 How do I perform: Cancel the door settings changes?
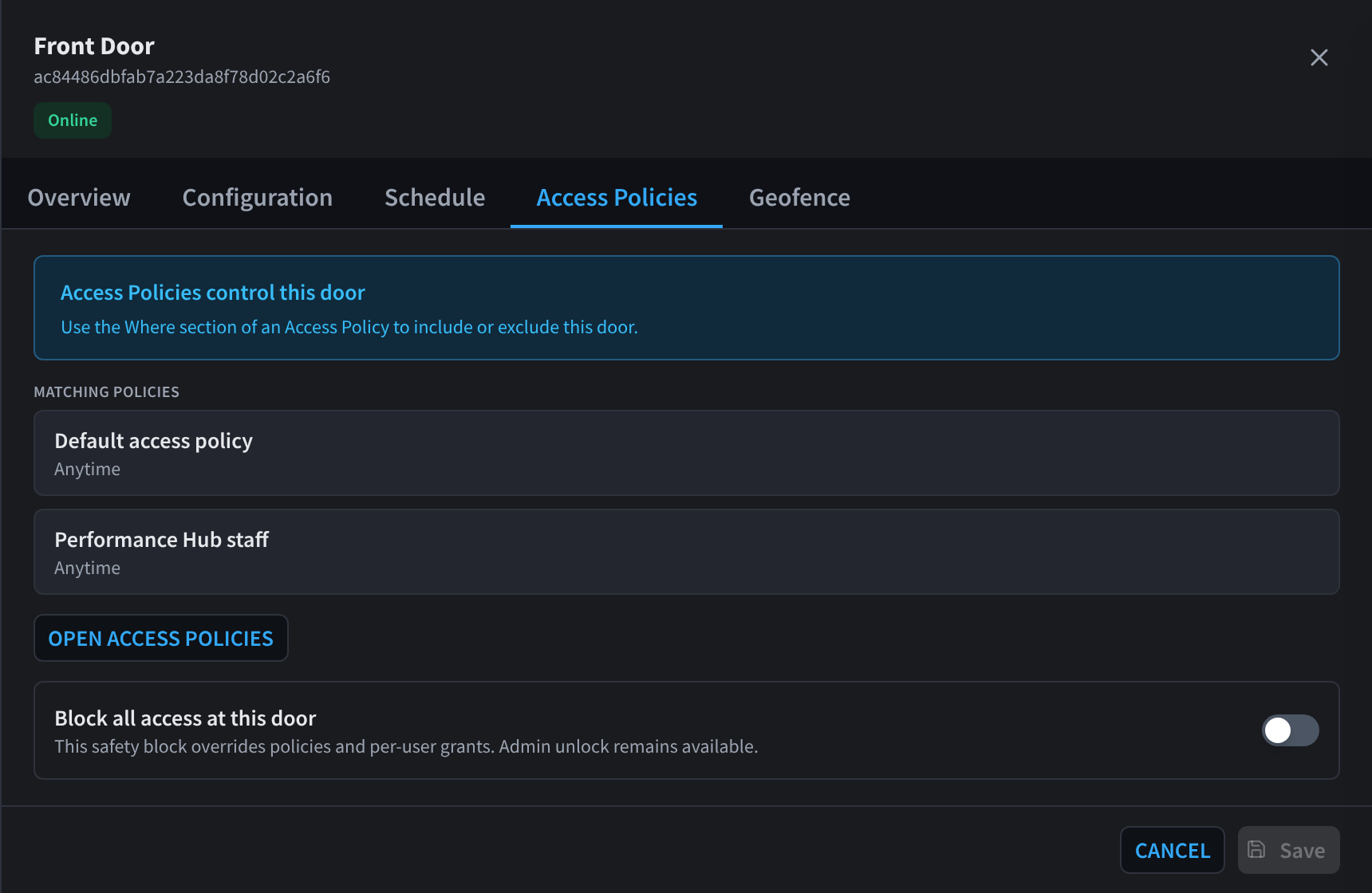point(1173,850)
